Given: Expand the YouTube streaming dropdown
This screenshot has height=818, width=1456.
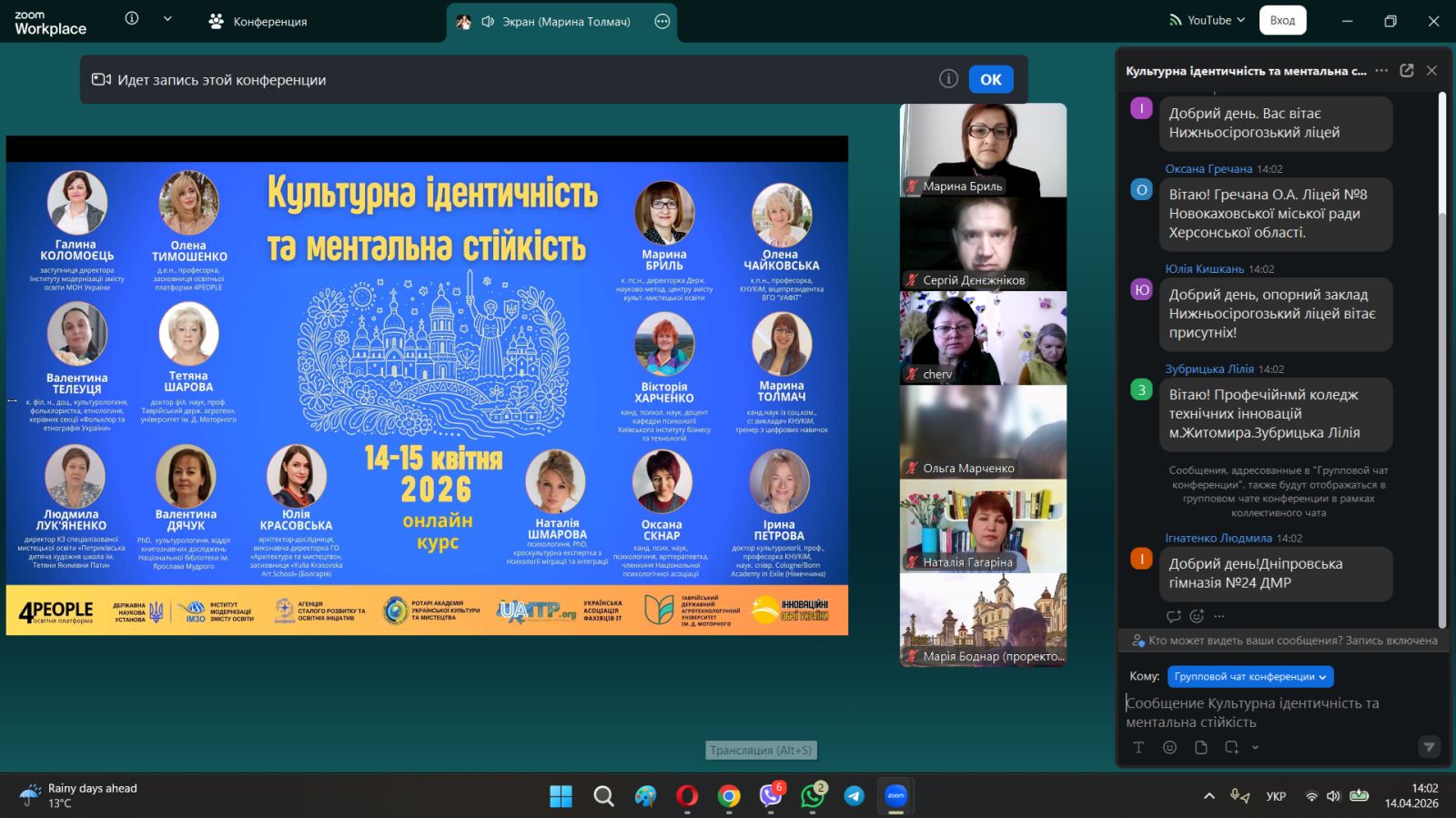Looking at the screenshot, I should pyautogui.click(x=1208, y=20).
